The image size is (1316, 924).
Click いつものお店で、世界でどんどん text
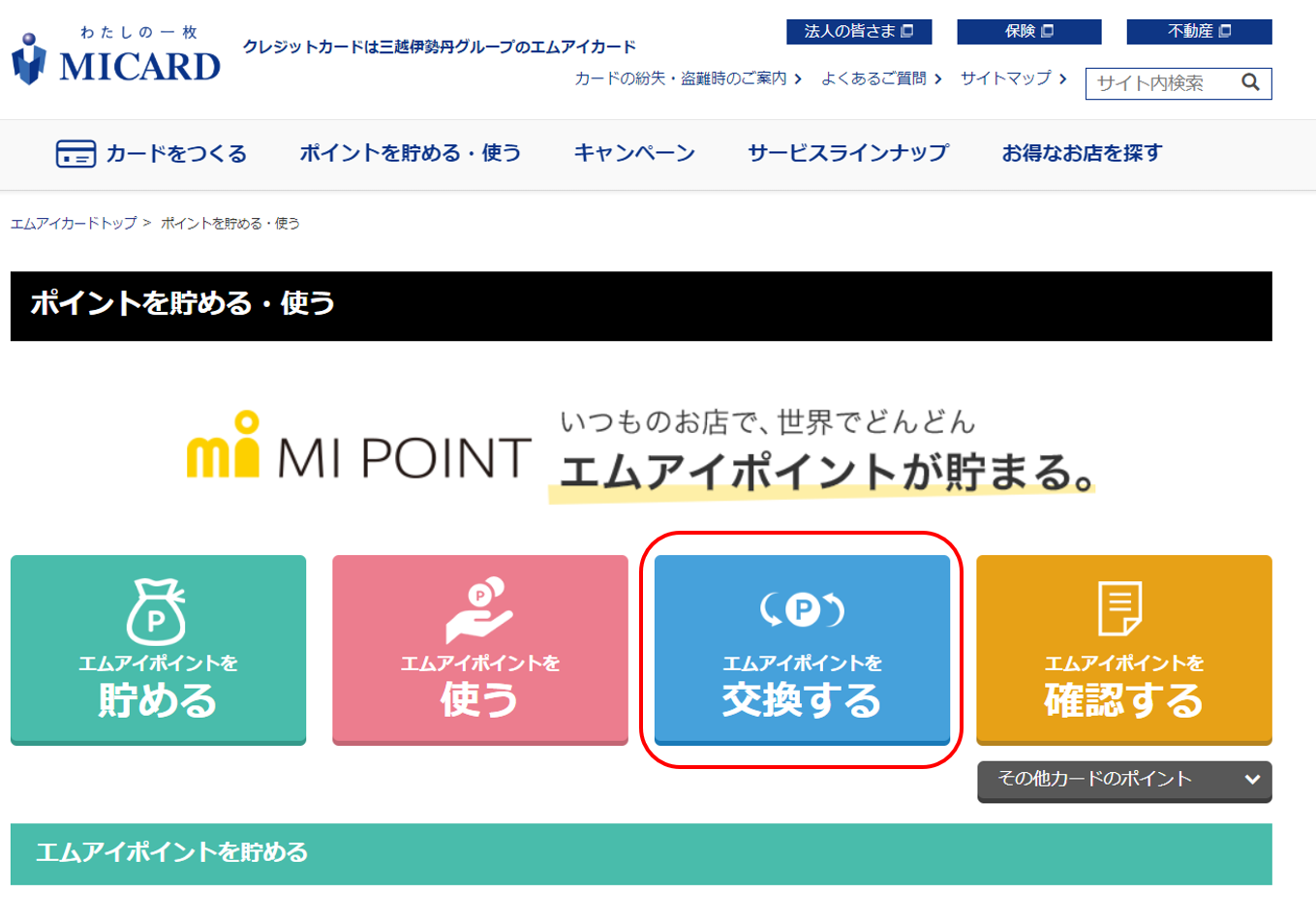(768, 421)
